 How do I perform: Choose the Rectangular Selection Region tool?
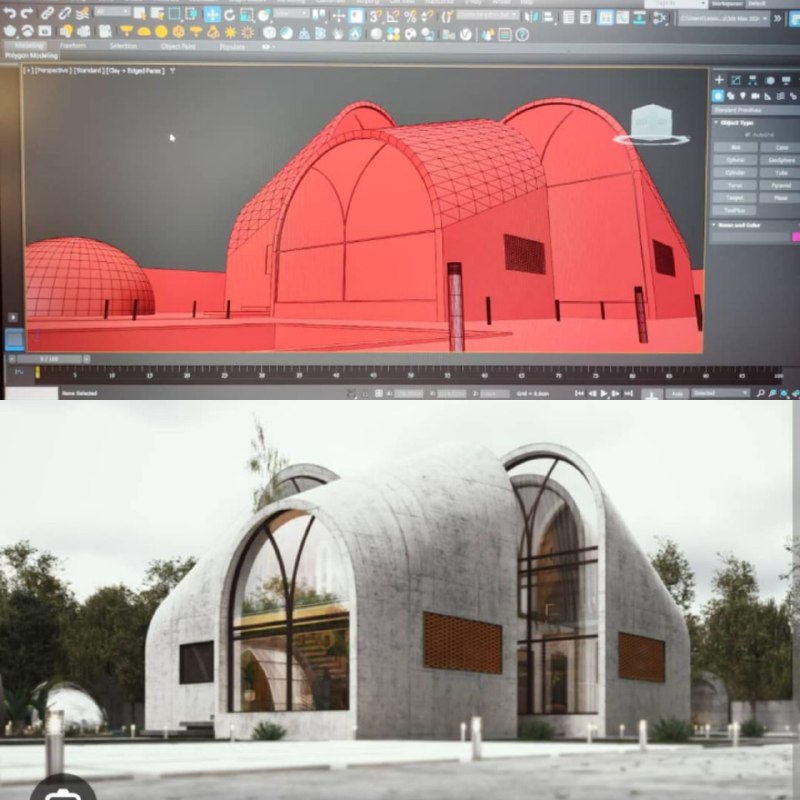pyautogui.click(x=174, y=14)
